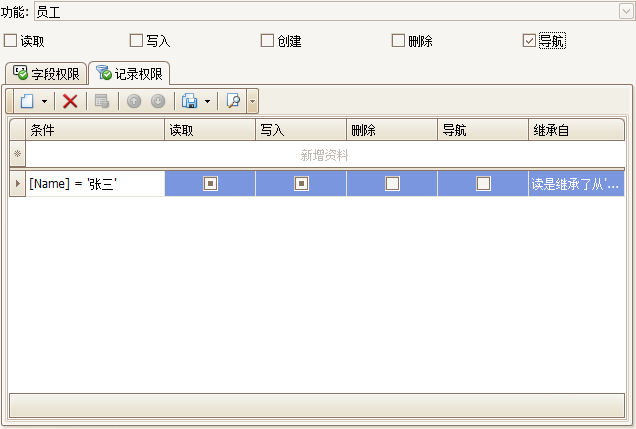Expand the toolbar overflow options arrow
The image size is (636, 429).
252,101
